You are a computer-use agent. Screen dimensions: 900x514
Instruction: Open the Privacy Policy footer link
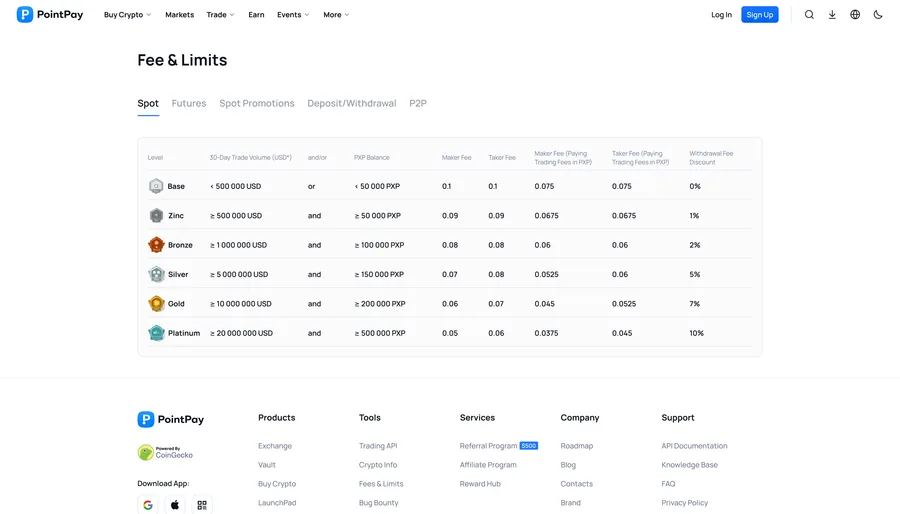click(x=685, y=503)
